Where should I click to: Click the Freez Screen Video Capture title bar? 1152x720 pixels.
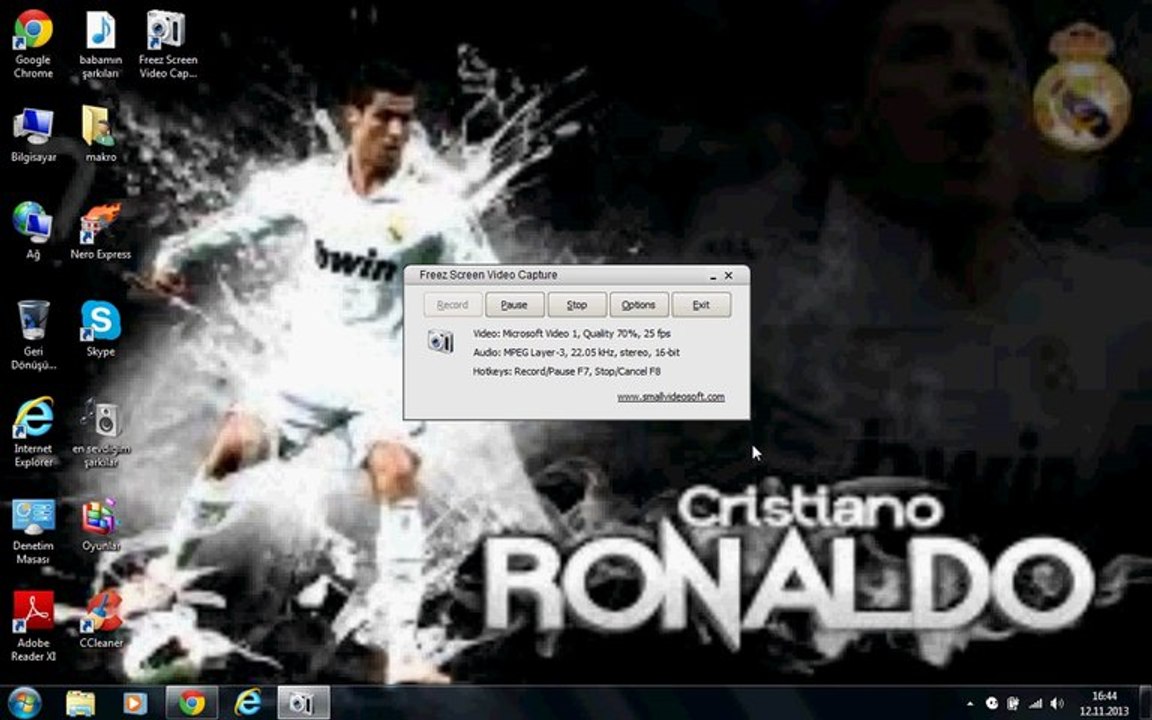pos(577,275)
